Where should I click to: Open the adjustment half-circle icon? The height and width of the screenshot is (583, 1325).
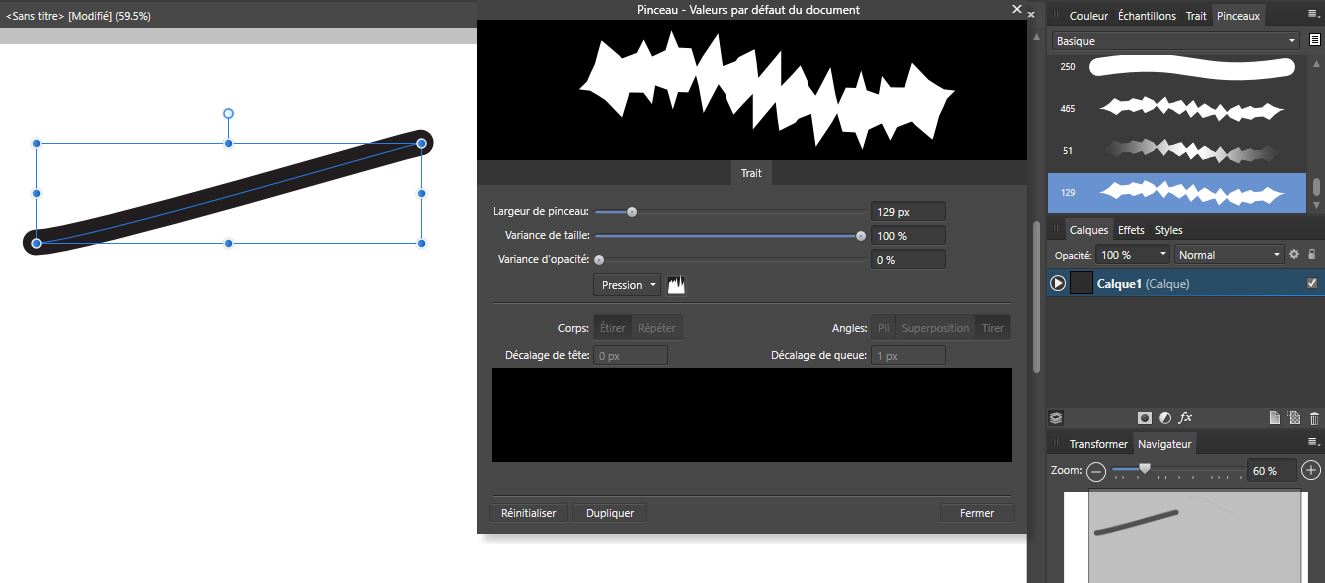(x=1165, y=418)
